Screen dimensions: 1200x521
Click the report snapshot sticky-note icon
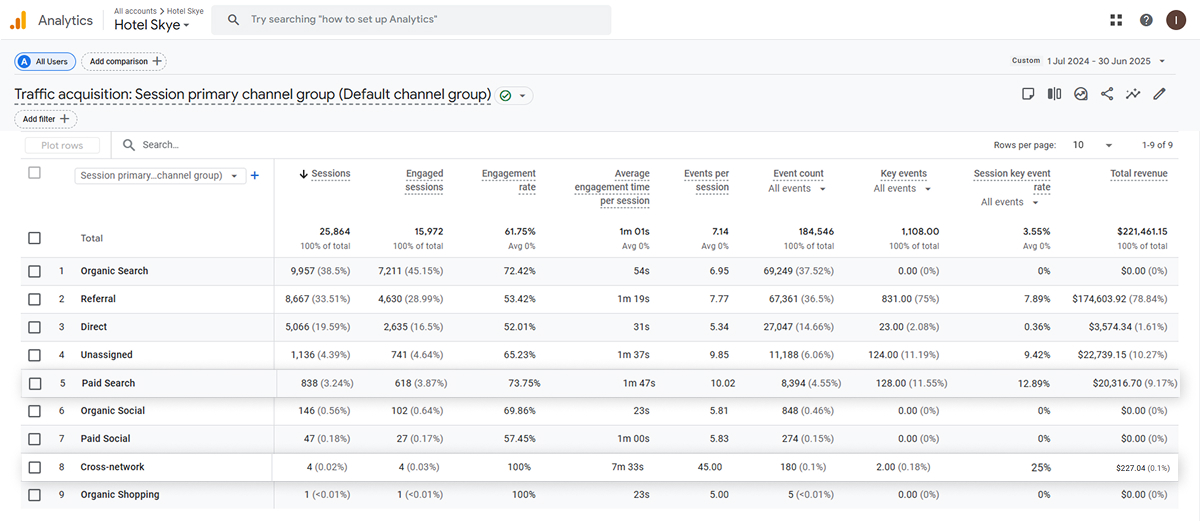coord(1028,94)
